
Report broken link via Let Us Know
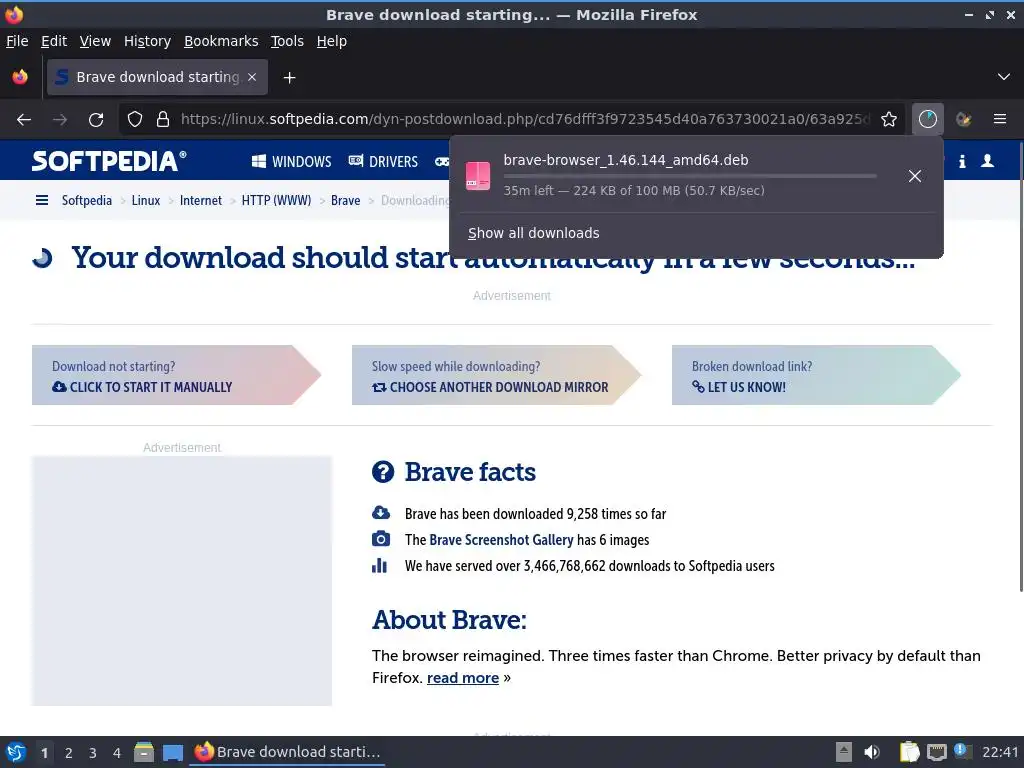coord(816,375)
